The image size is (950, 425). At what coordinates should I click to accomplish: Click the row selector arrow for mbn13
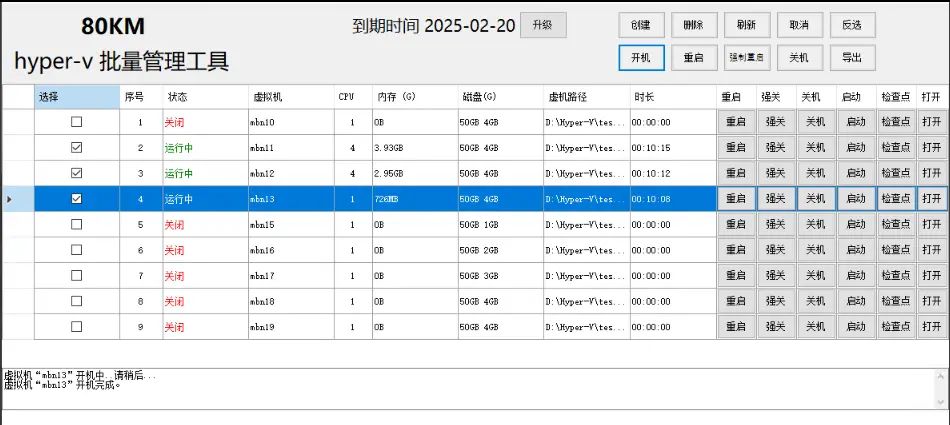pyautogui.click(x=10, y=199)
